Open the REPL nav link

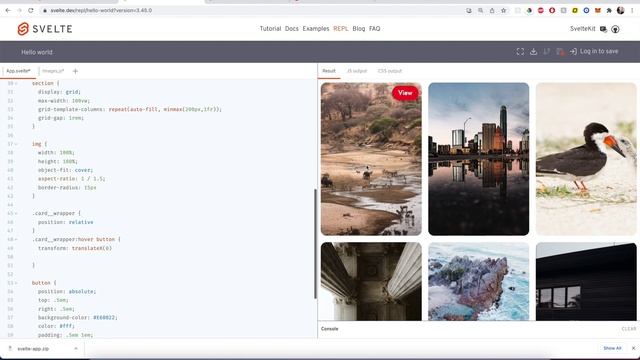(340, 29)
